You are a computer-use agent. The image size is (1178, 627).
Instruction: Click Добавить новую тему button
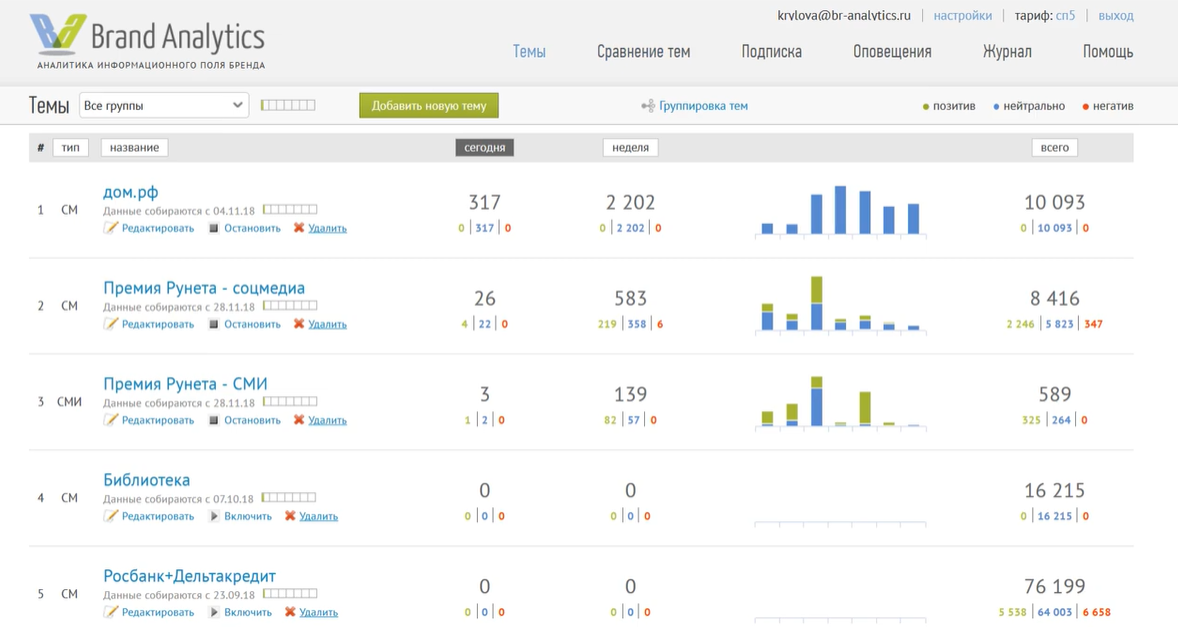429,106
